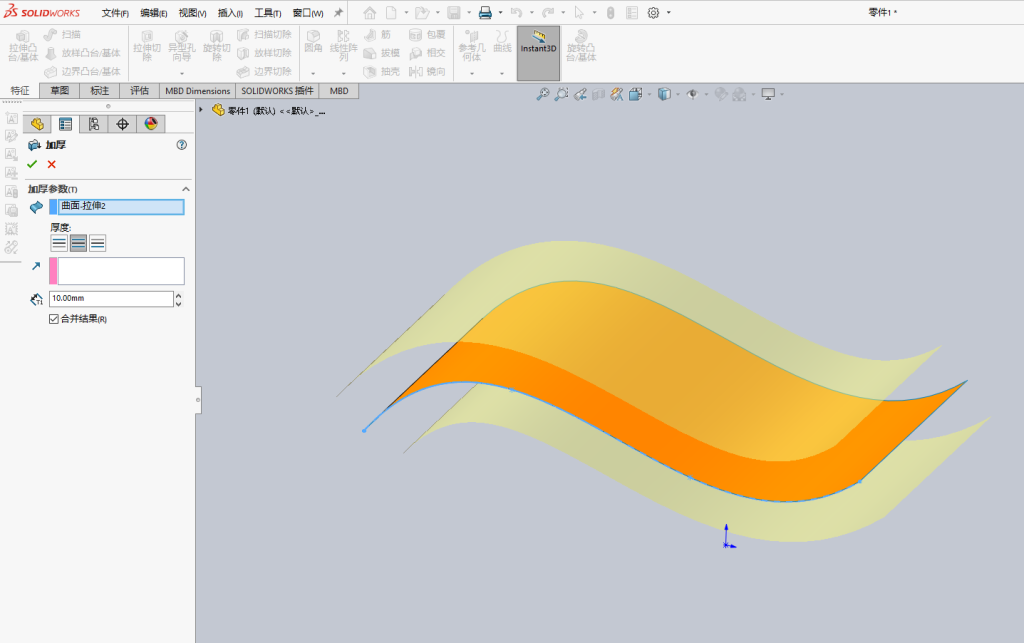Screen dimensions: 1024x643
Task: Pin the menu bar with pushpin
Action: [x=338, y=12]
